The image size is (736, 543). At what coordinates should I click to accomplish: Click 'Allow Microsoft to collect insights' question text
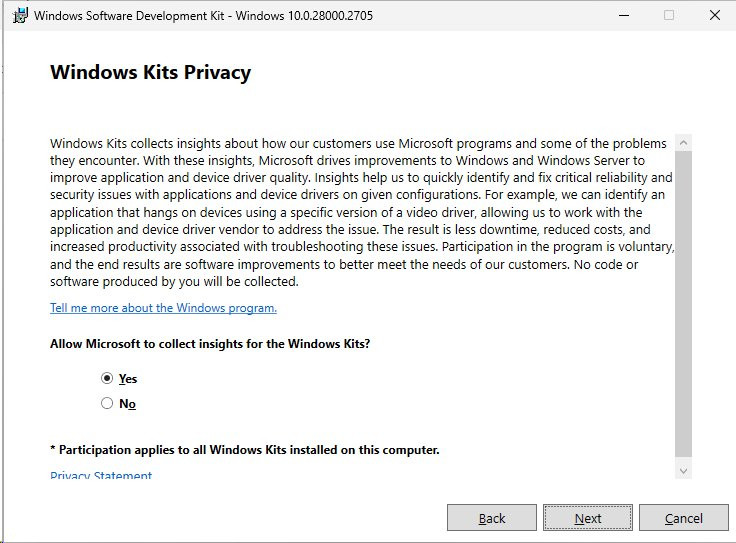[210, 344]
